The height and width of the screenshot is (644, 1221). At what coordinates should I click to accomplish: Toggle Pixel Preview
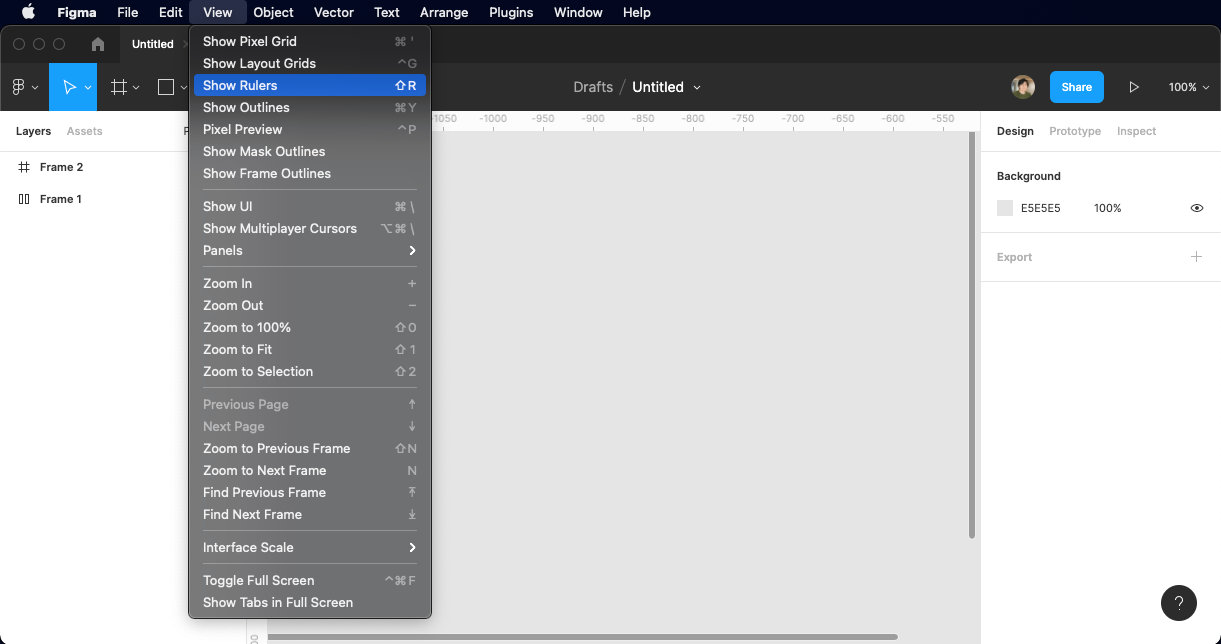[310, 129]
